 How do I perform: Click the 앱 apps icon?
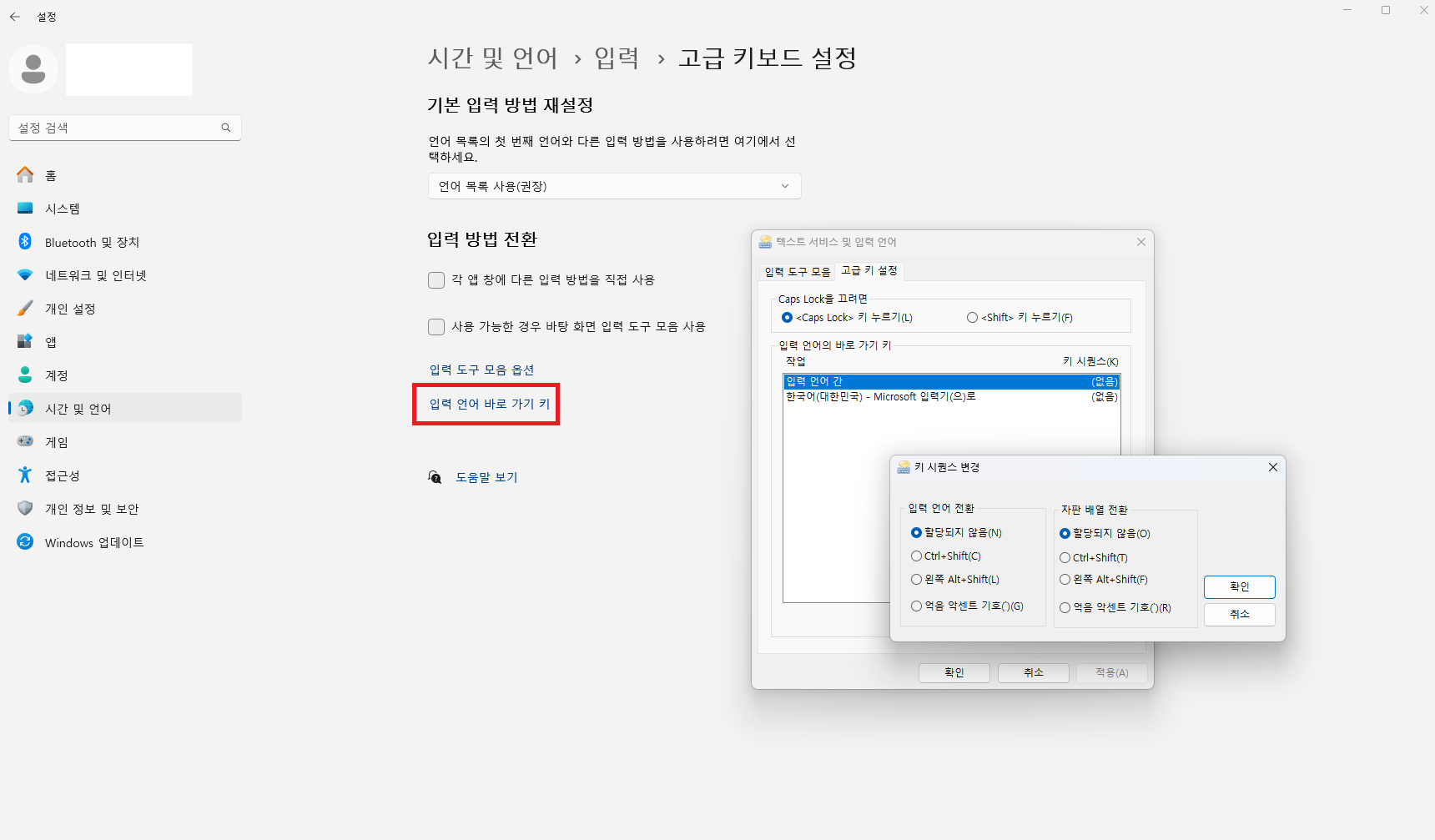pyautogui.click(x=25, y=342)
